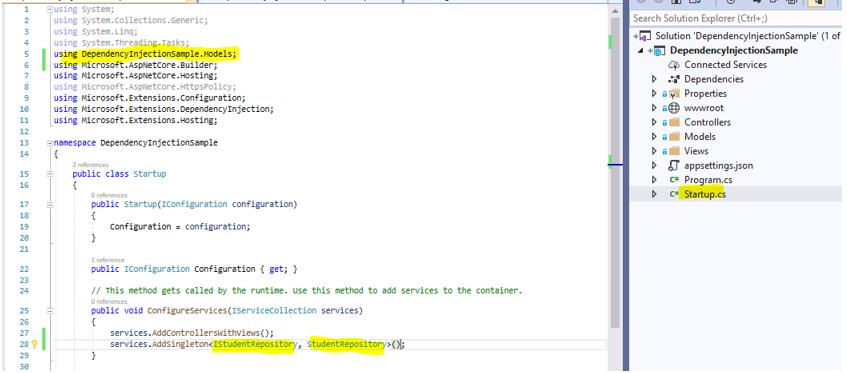Click the appsettings.json file icon
The width and height of the screenshot is (847, 373).
(x=674, y=165)
